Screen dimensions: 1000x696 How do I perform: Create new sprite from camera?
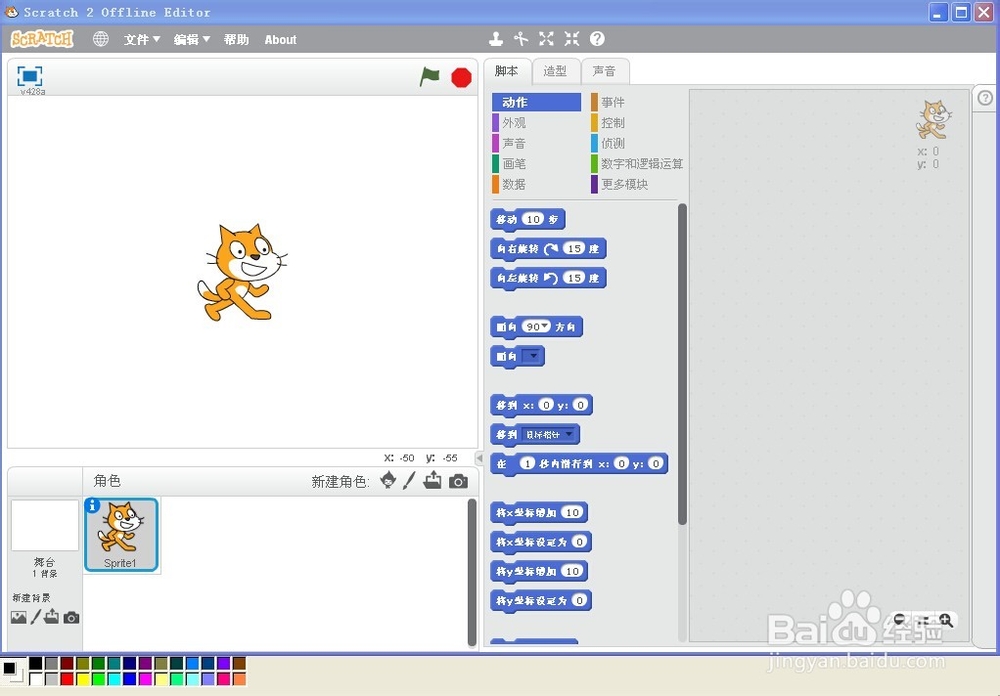point(458,481)
